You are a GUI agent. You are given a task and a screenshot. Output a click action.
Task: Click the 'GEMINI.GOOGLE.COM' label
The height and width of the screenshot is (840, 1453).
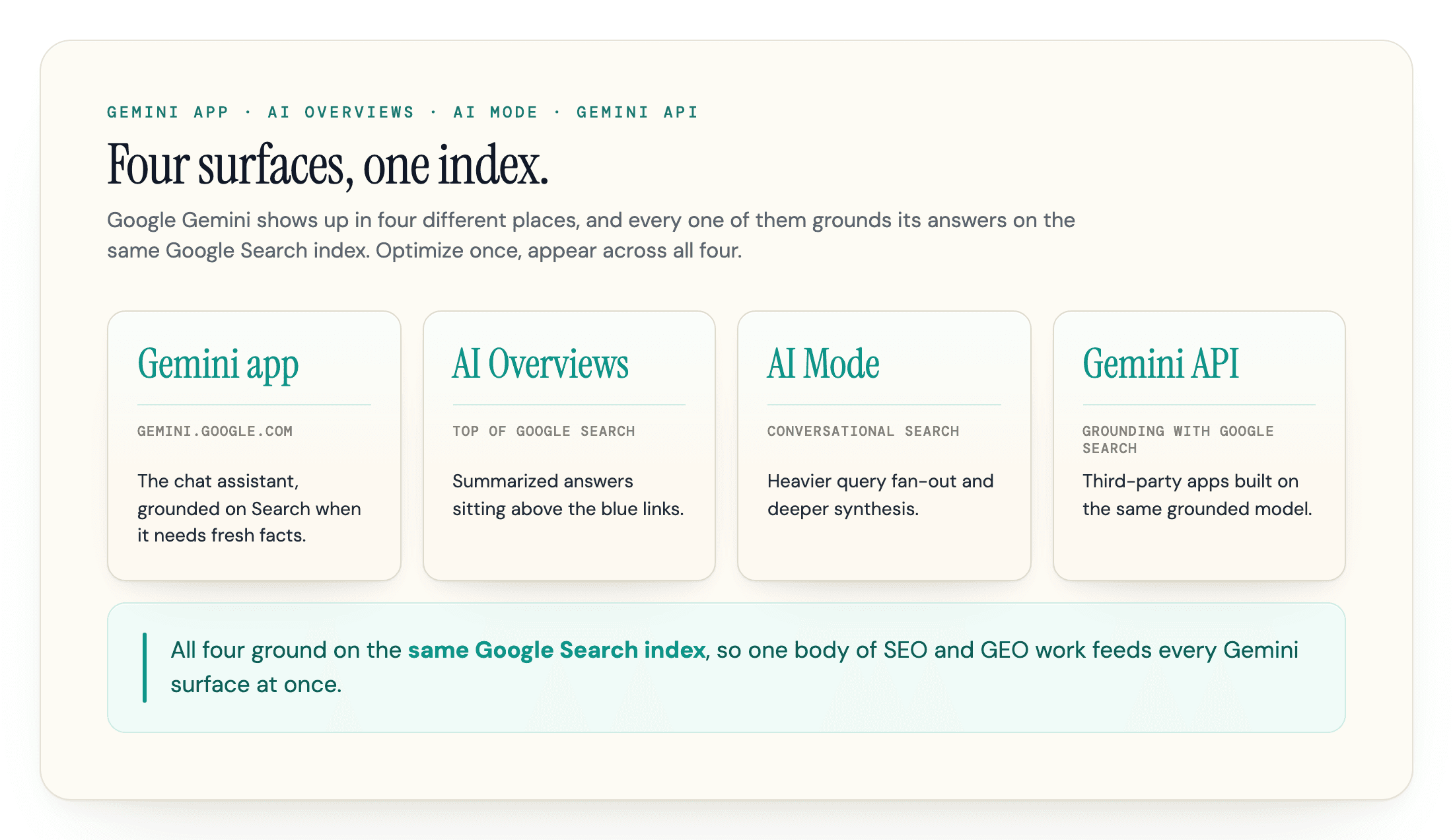215,431
